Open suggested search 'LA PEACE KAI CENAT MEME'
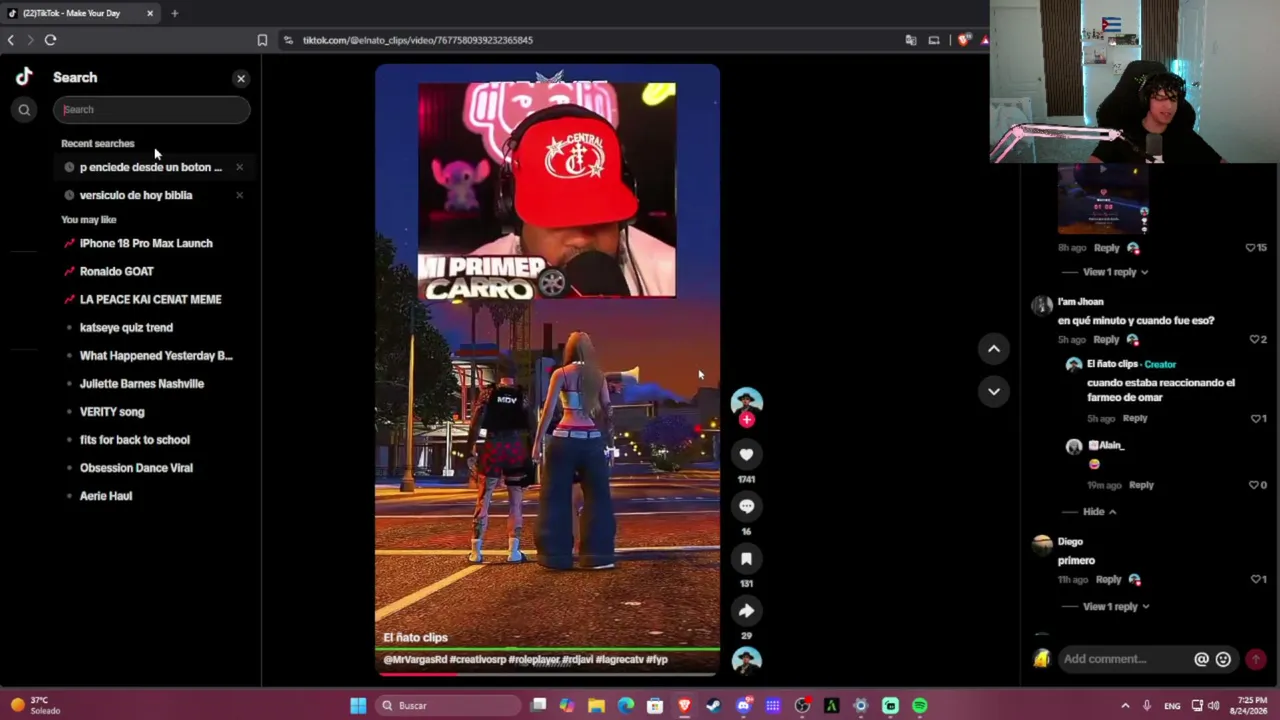The width and height of the screenshot is (1280, 720). pyautogui.click(x=151, y=299)
